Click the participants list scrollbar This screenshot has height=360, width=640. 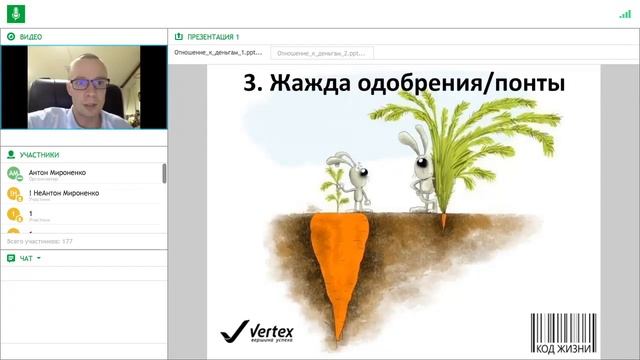pyautogui.click(x=164, y=173)
